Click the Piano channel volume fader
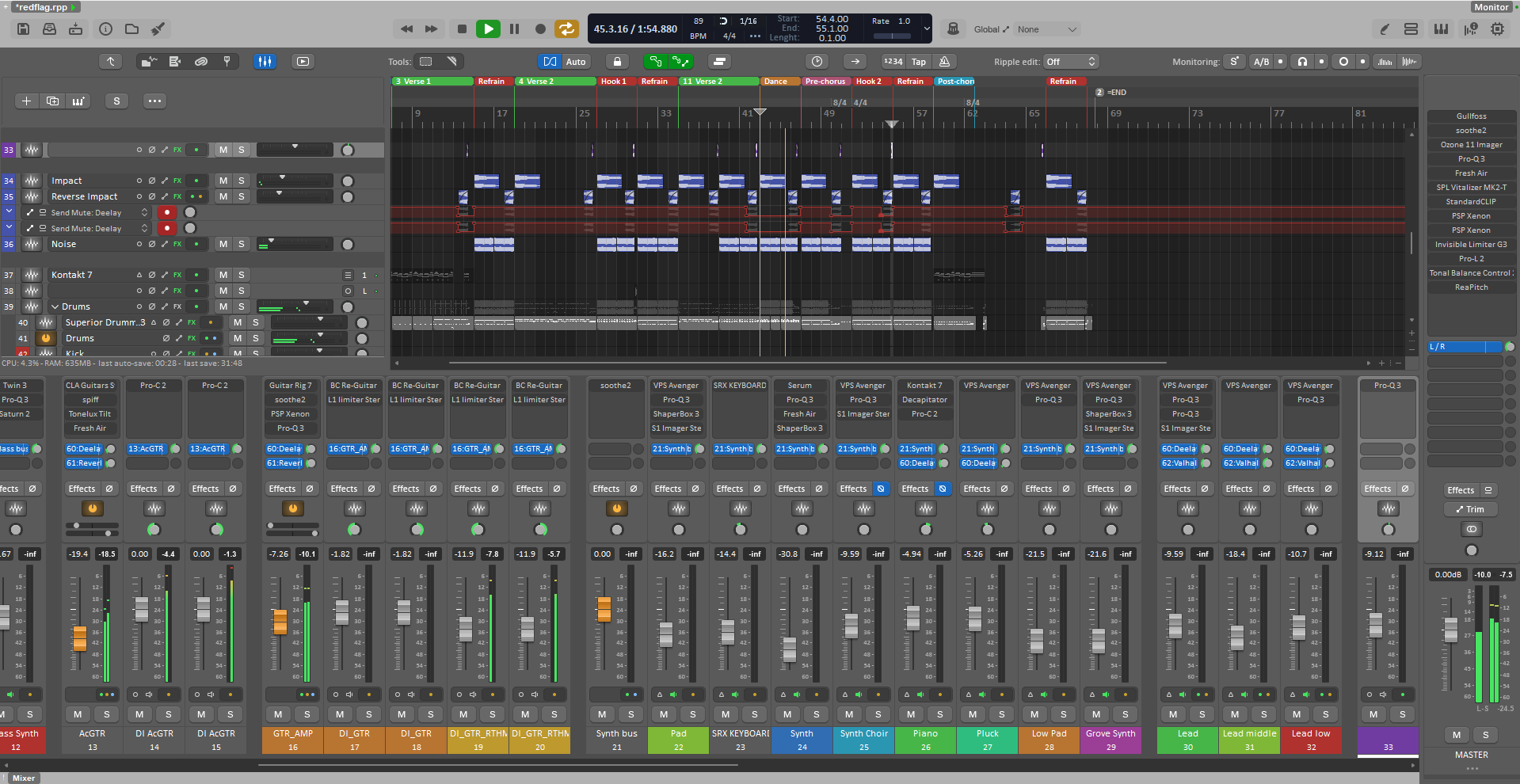This screenshot has height=784, width=1520. click(912, 617)
